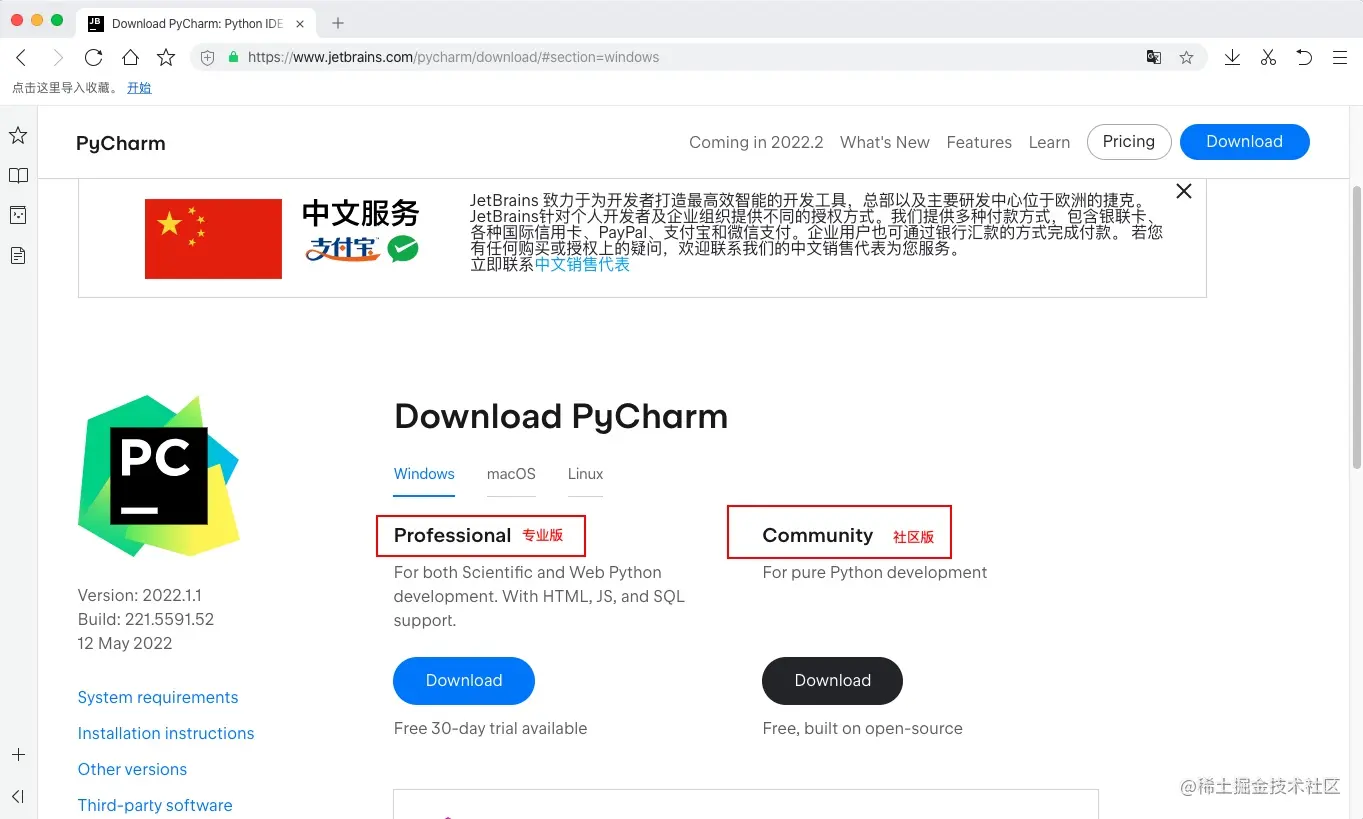Screen dimensions: 1363x819
Task: Click the Download PyCharm heading
Action: 561,416
